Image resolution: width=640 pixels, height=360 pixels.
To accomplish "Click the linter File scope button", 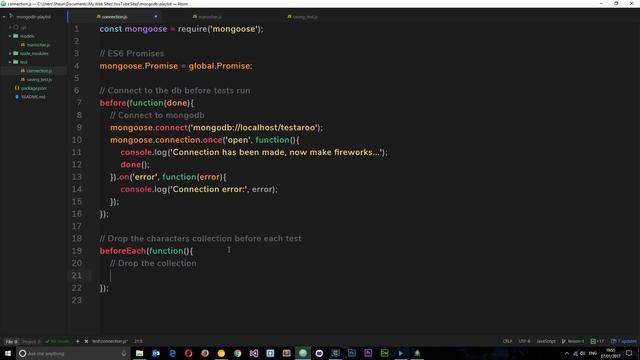I will [x=11, y=342].
